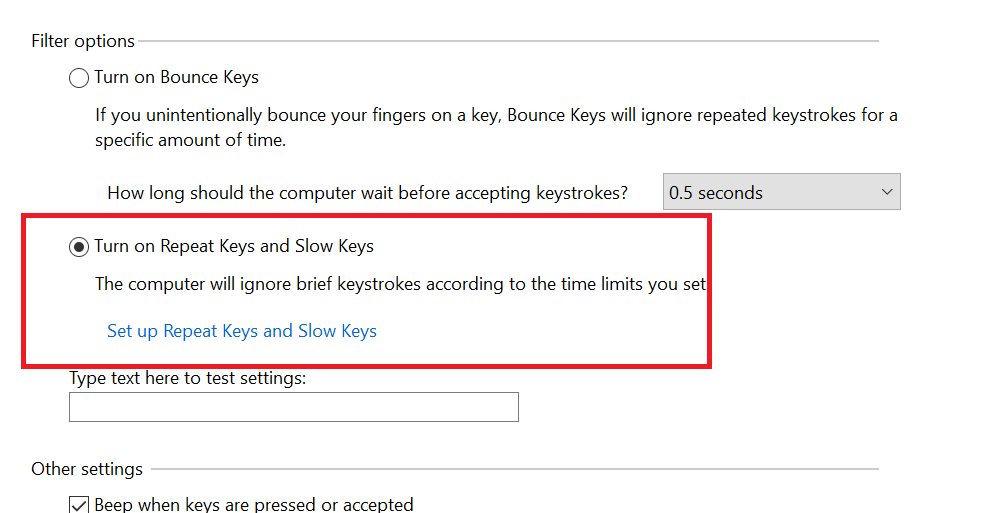Click the Bounce Keys description paragraph
989x513 pixels.
(496, 127)
